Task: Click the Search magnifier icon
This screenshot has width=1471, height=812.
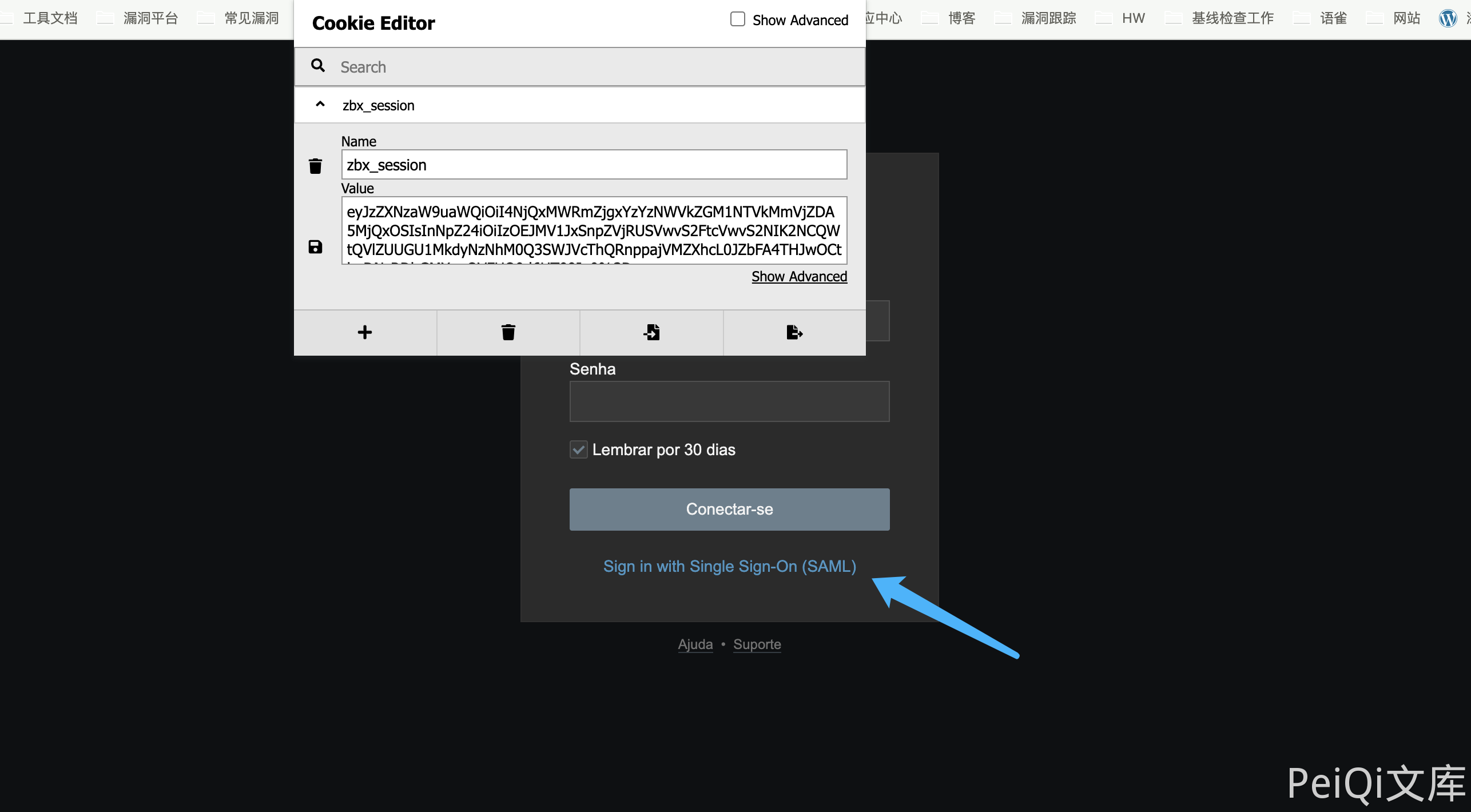Action: pyautogui.click(x=318, y=66)
